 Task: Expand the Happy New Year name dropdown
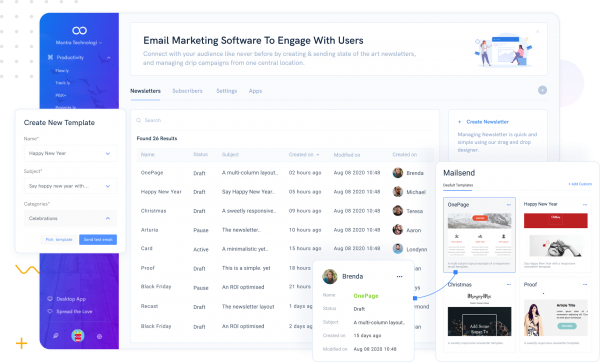click(70, 153)
